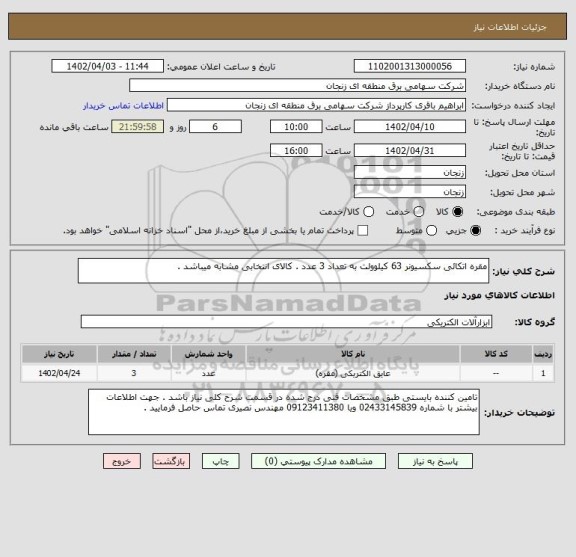The image size is (576, 557).
Task: Click the item name عایق الکتریکی (مقره) cell
Action: point(353,373)
